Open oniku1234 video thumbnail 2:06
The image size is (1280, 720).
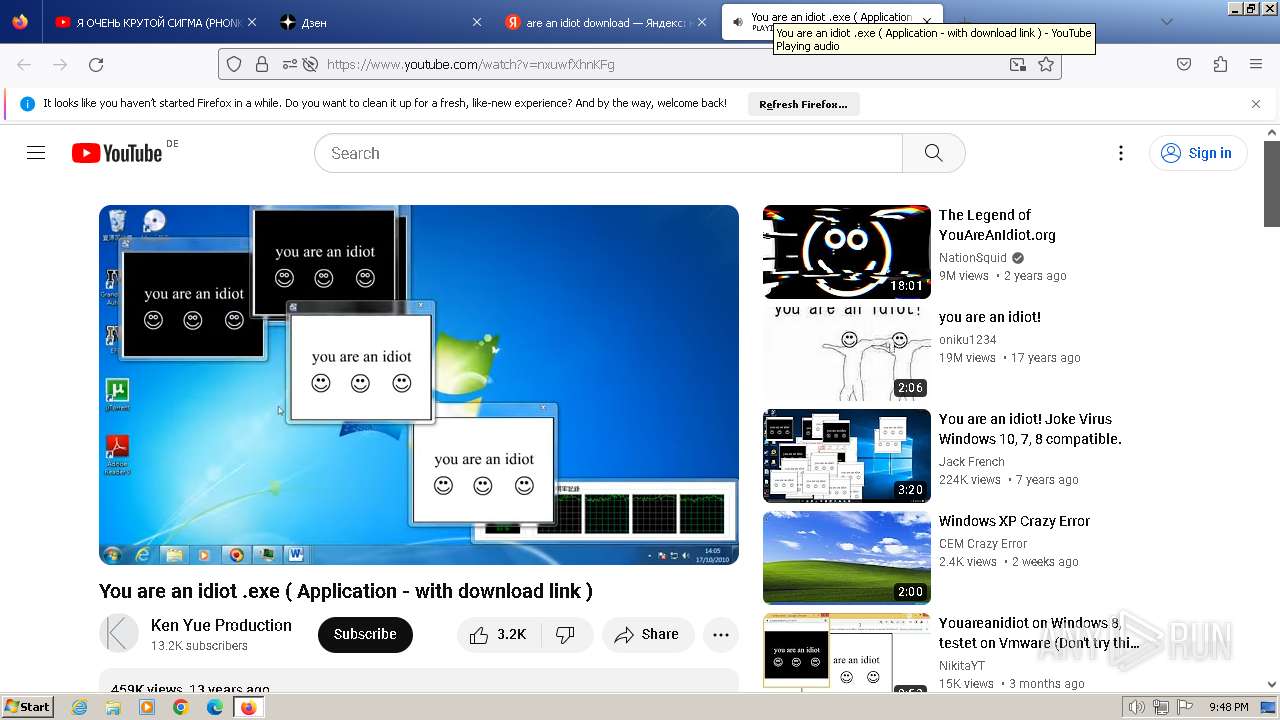point(847,354)
